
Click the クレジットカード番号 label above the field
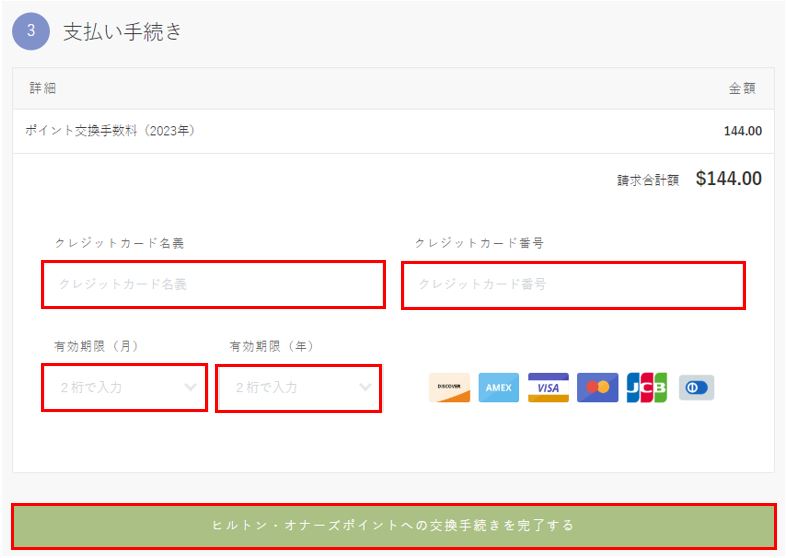(479, 243)
